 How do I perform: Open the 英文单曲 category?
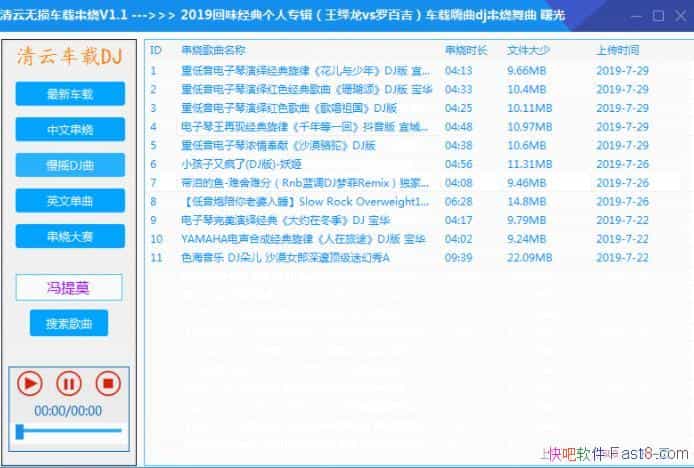70,201
